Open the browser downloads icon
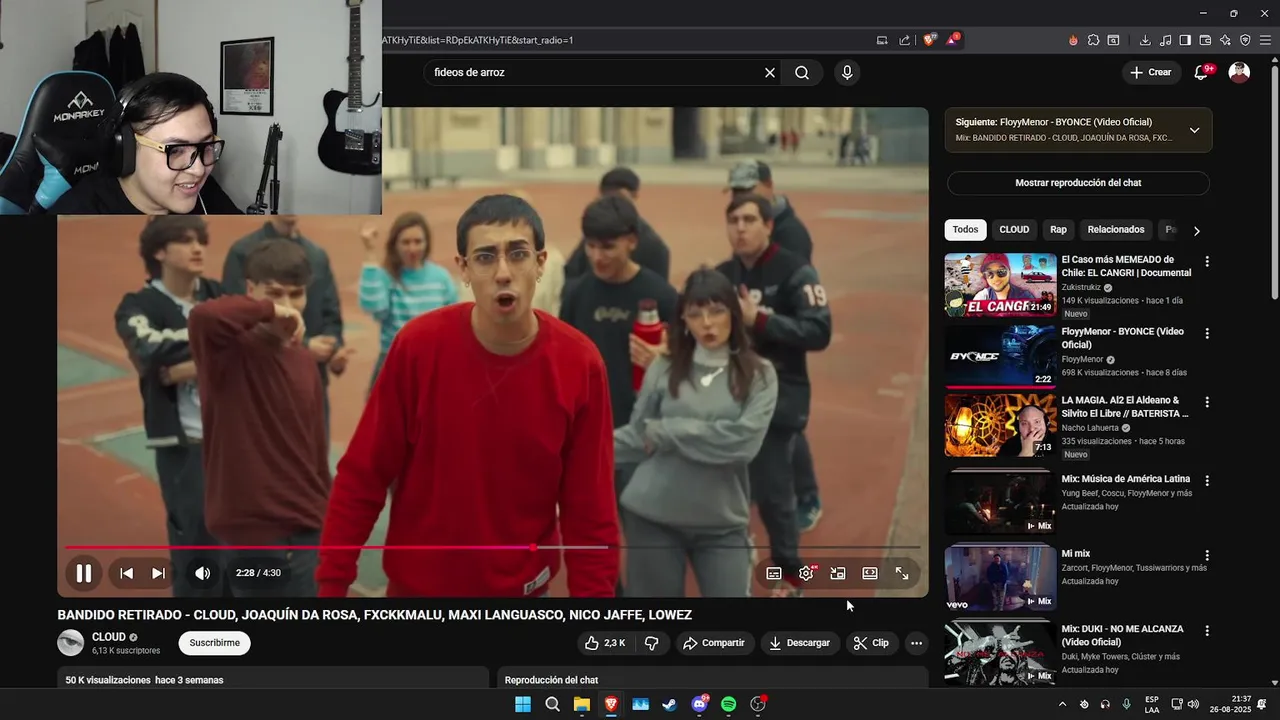This screenshot has width=1280, height=720. pyautogui.click(x=1145, y=40)
